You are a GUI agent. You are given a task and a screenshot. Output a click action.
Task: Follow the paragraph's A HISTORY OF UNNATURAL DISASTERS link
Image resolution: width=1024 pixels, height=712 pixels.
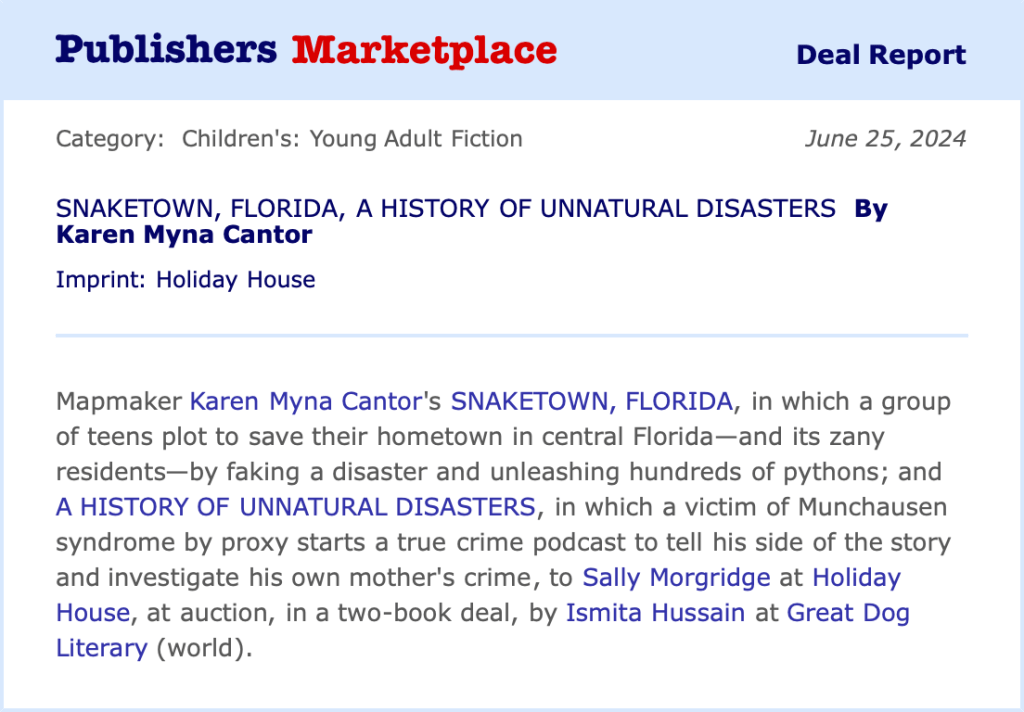click(296, 507)
